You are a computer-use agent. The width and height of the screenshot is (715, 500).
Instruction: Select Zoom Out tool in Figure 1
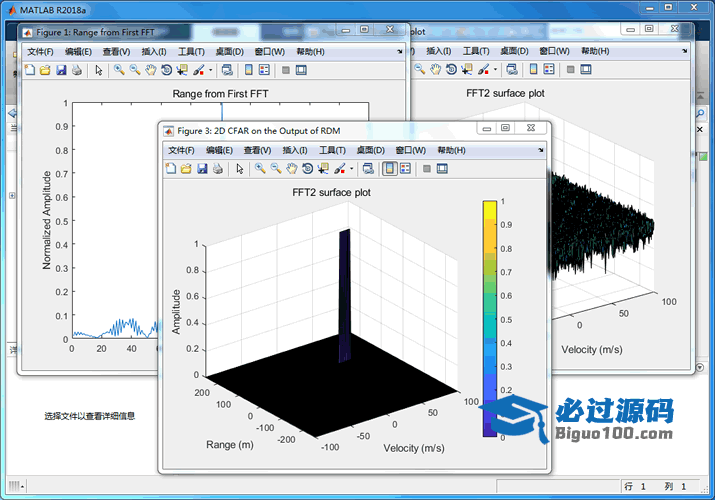(135, 70)
